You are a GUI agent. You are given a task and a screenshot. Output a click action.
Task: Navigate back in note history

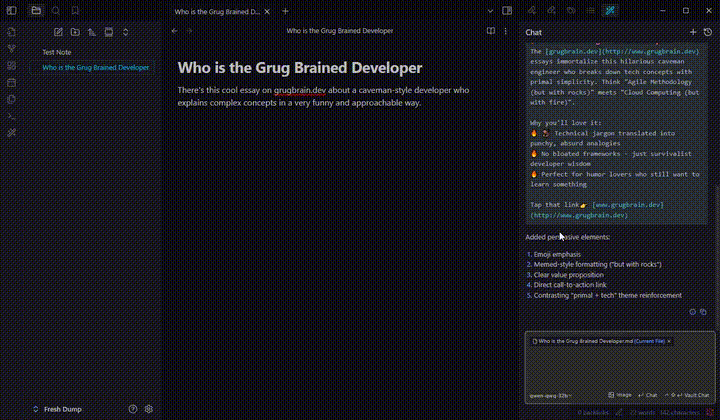pos(174,31)
